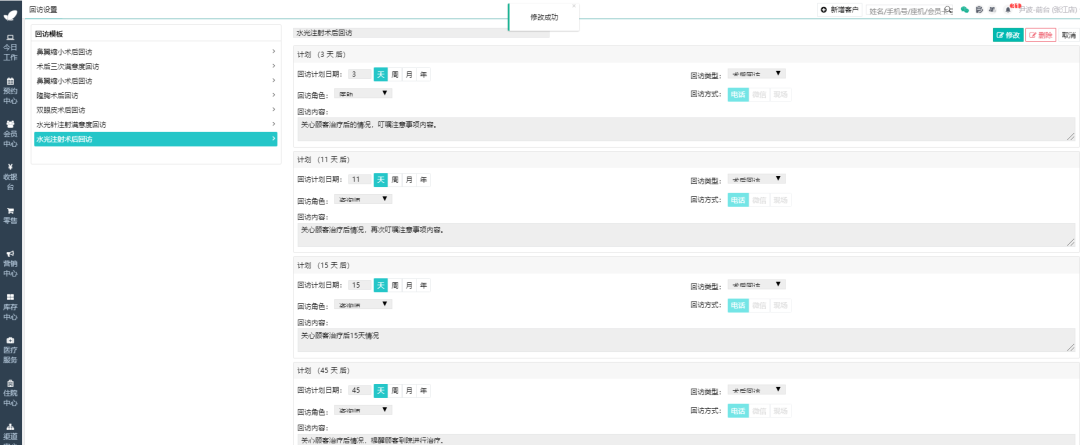Open 会员中心 in the sidebar

pyautogui.click(x=10, y=134)
